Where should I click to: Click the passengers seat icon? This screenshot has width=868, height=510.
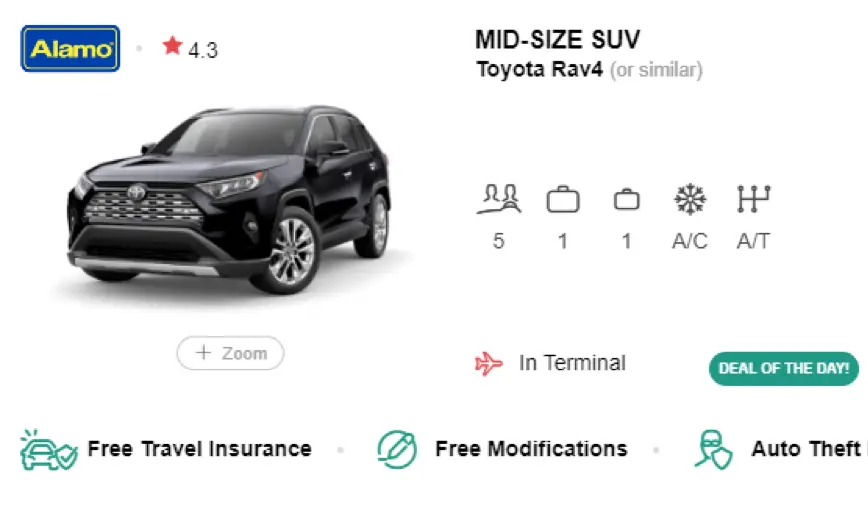click(x=499, y=199)
